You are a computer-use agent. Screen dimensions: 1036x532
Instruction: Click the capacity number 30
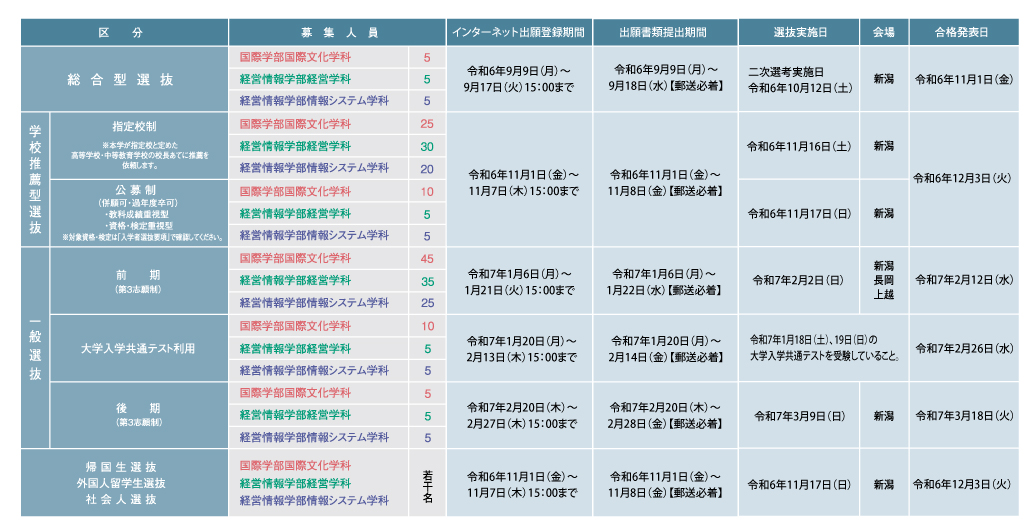point(427,146)
